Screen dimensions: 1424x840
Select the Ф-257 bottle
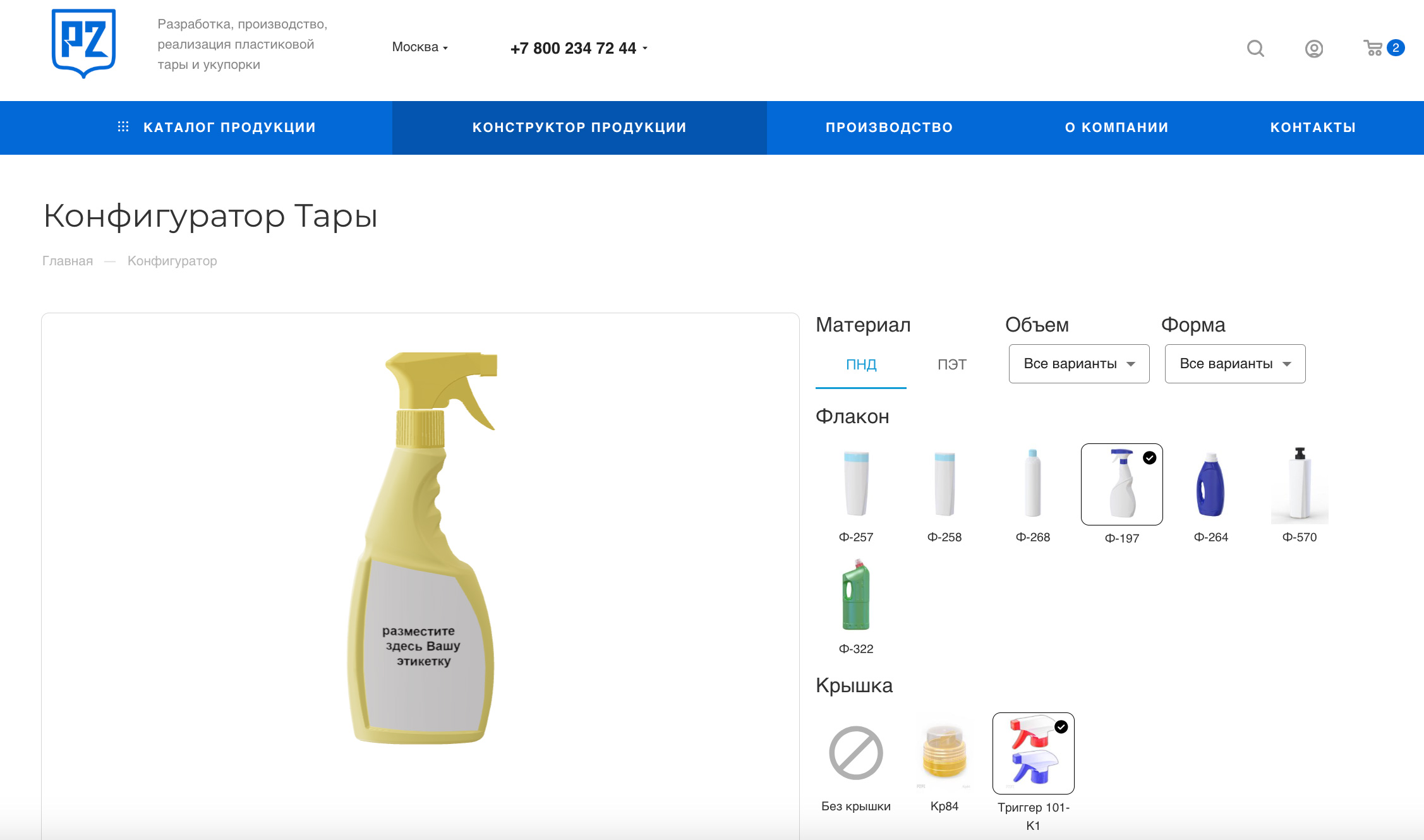pos(856,484)
